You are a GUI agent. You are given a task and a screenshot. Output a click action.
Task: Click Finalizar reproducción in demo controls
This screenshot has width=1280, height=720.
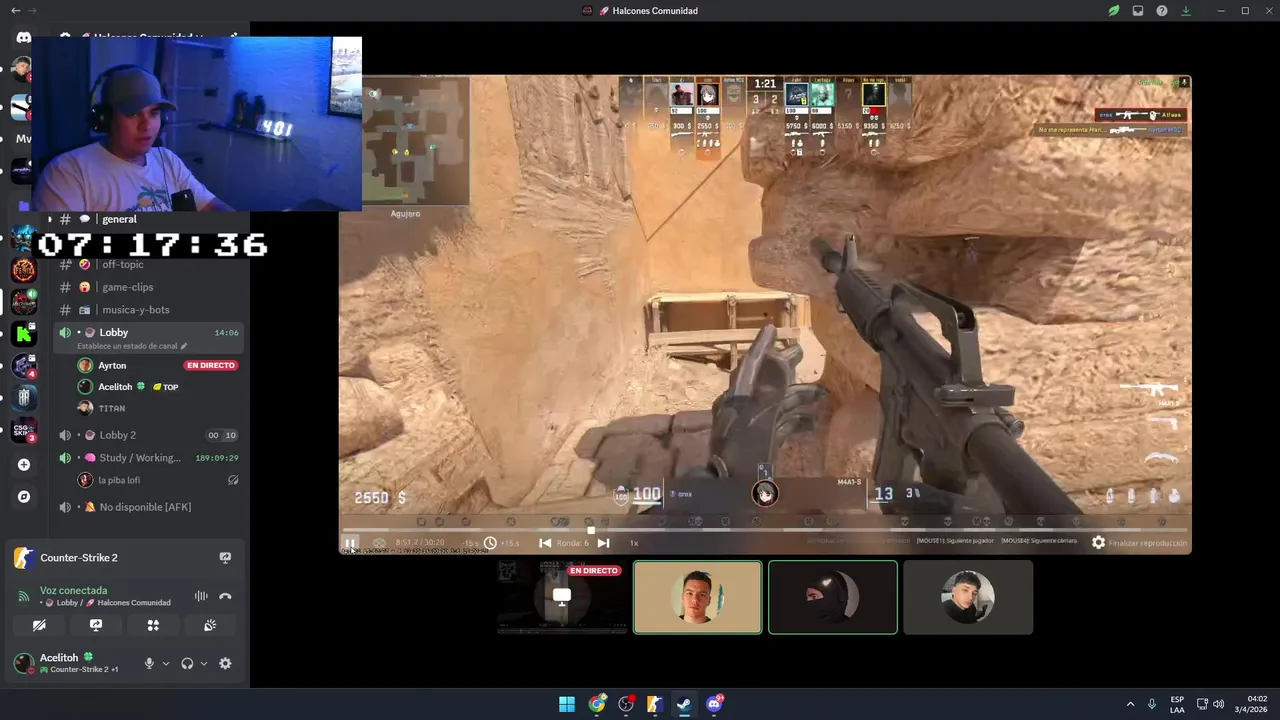tap(1148, 543)
